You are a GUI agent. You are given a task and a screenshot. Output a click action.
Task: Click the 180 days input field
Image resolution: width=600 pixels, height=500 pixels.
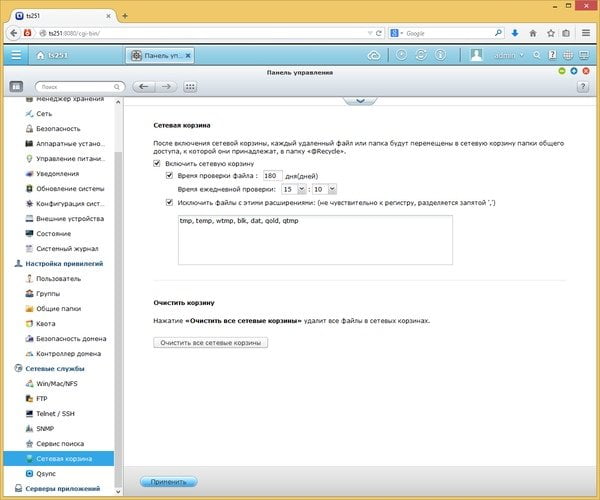273,176
